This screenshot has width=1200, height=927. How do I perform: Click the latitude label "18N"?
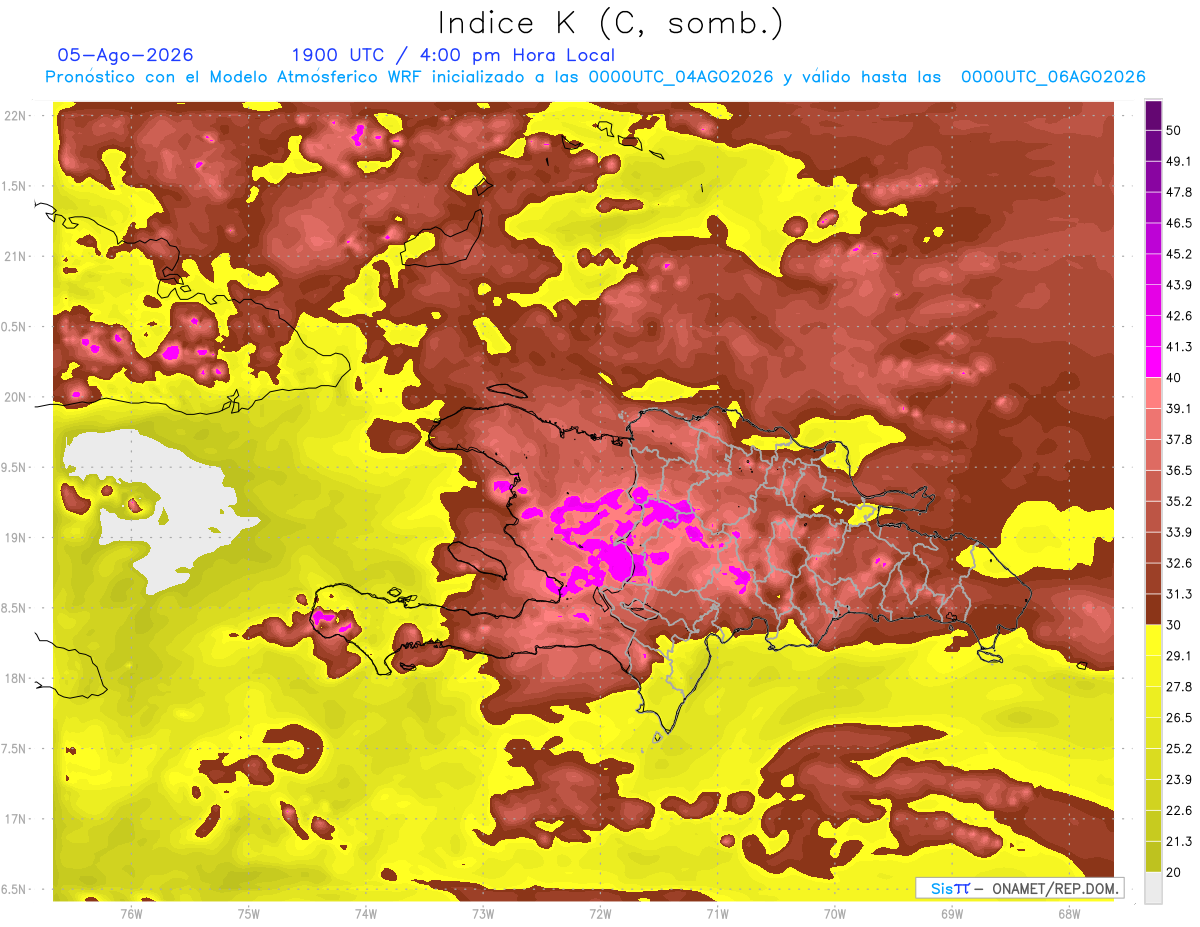pyautogui.click(x=15, y=679)
